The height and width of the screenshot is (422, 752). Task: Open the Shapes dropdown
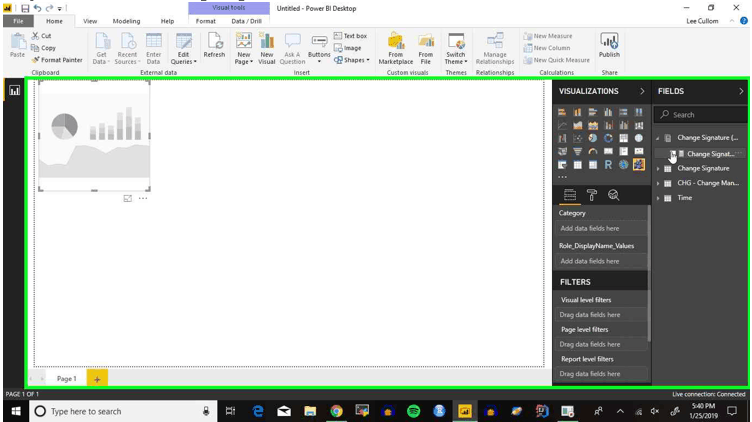point(352,60)
